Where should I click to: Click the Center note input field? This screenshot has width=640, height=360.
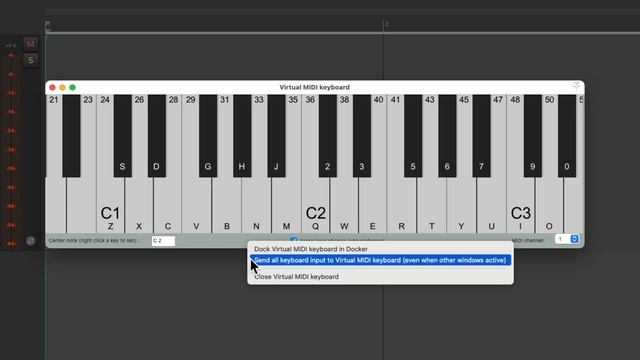(x=163, y=240)
